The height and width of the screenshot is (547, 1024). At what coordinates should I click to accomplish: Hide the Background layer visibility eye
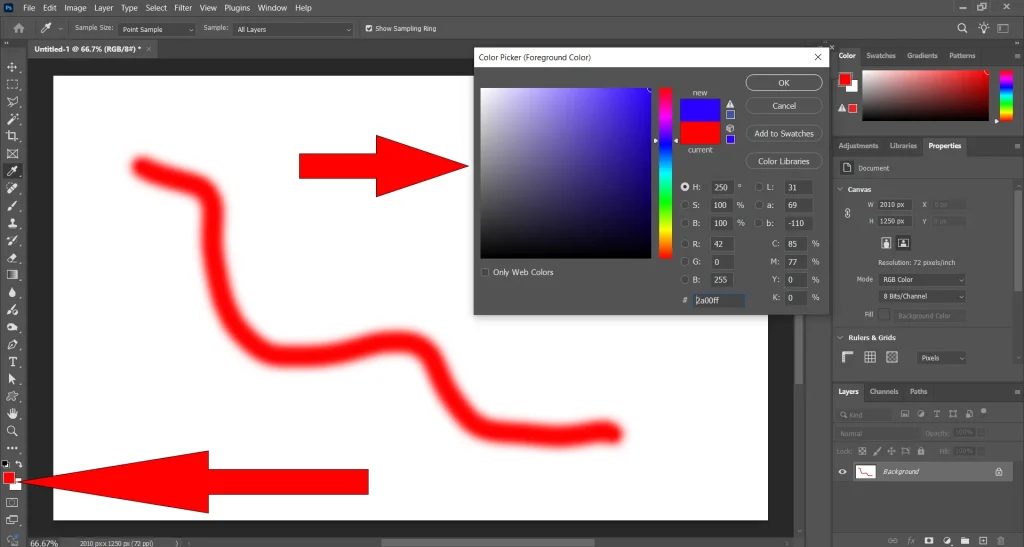842,471
